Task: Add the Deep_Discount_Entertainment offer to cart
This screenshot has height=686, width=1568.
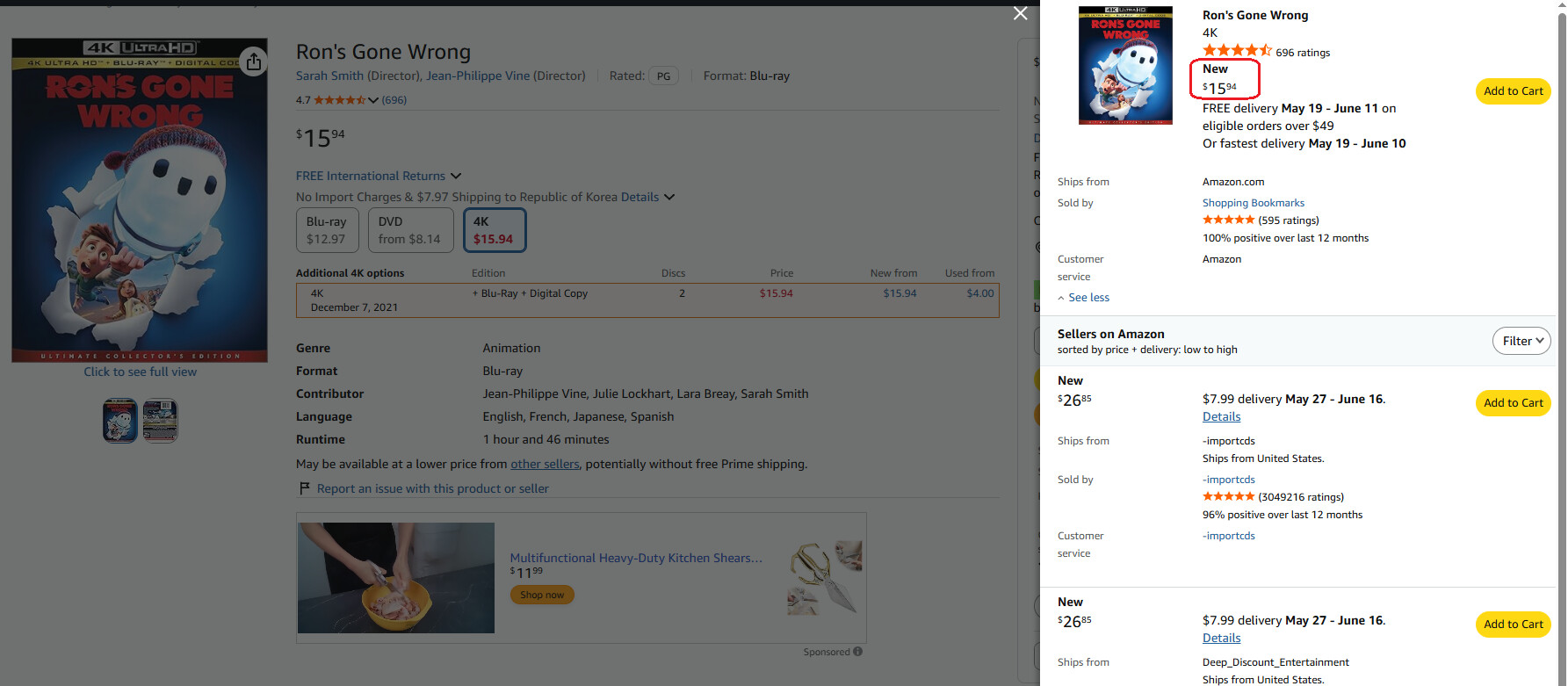Action: [x=1513, y=625]
